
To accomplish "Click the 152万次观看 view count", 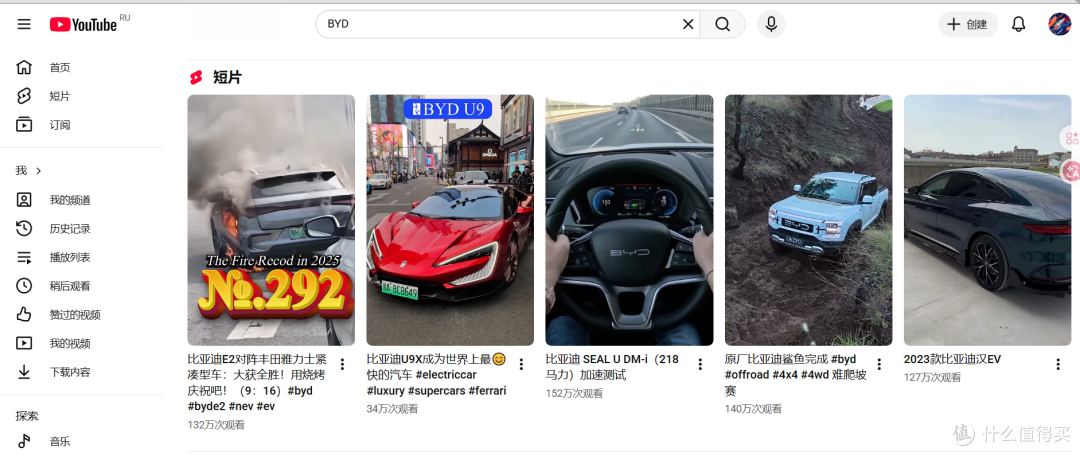I will click(x=574, y=393).
